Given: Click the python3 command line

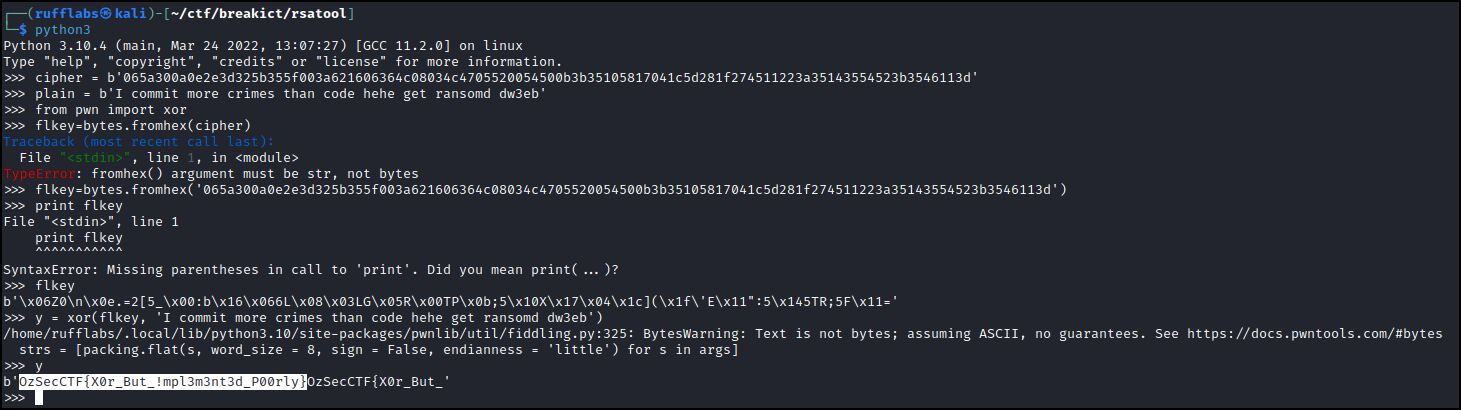Looking at the screenshot, I should (65, 30).
